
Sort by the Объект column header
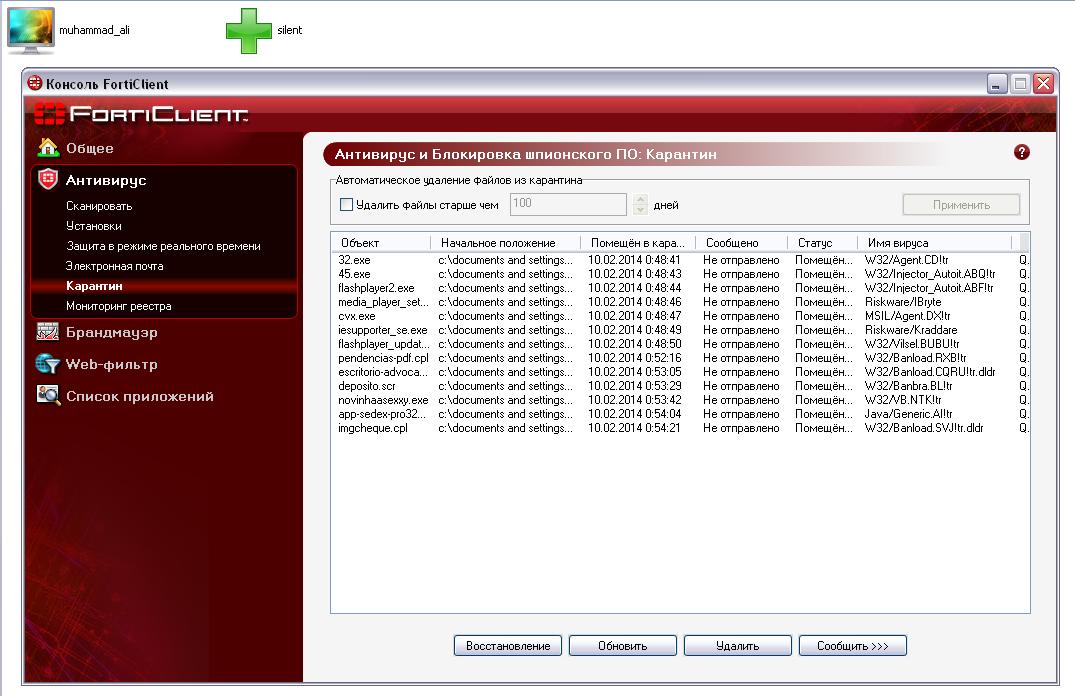(381, 243)
